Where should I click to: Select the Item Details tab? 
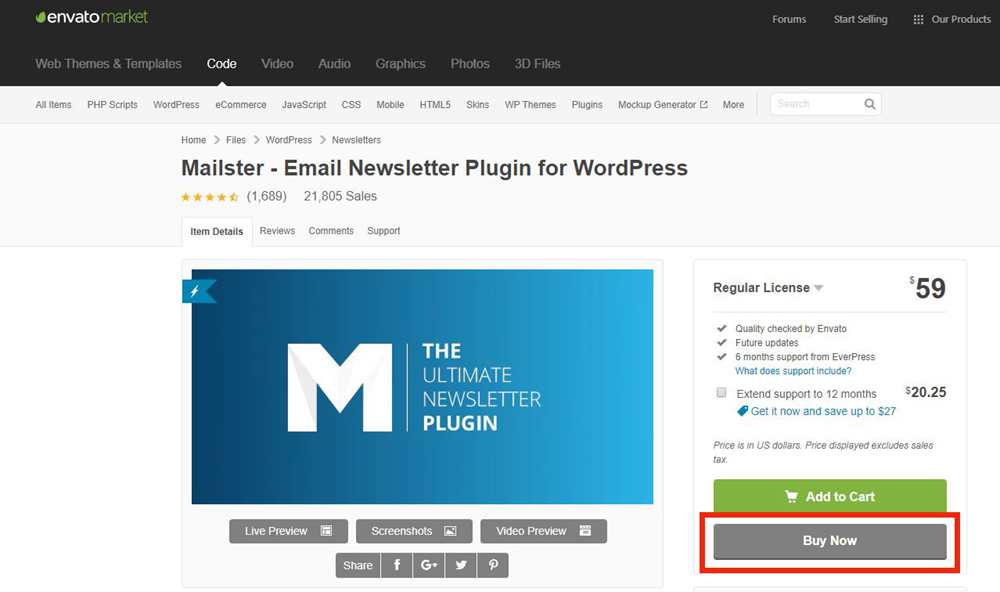click(x=217, y=232)
